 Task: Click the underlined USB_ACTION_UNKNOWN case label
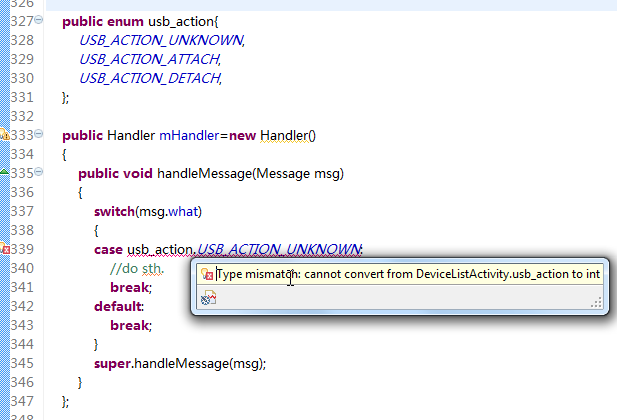click(x=279, y=250)
